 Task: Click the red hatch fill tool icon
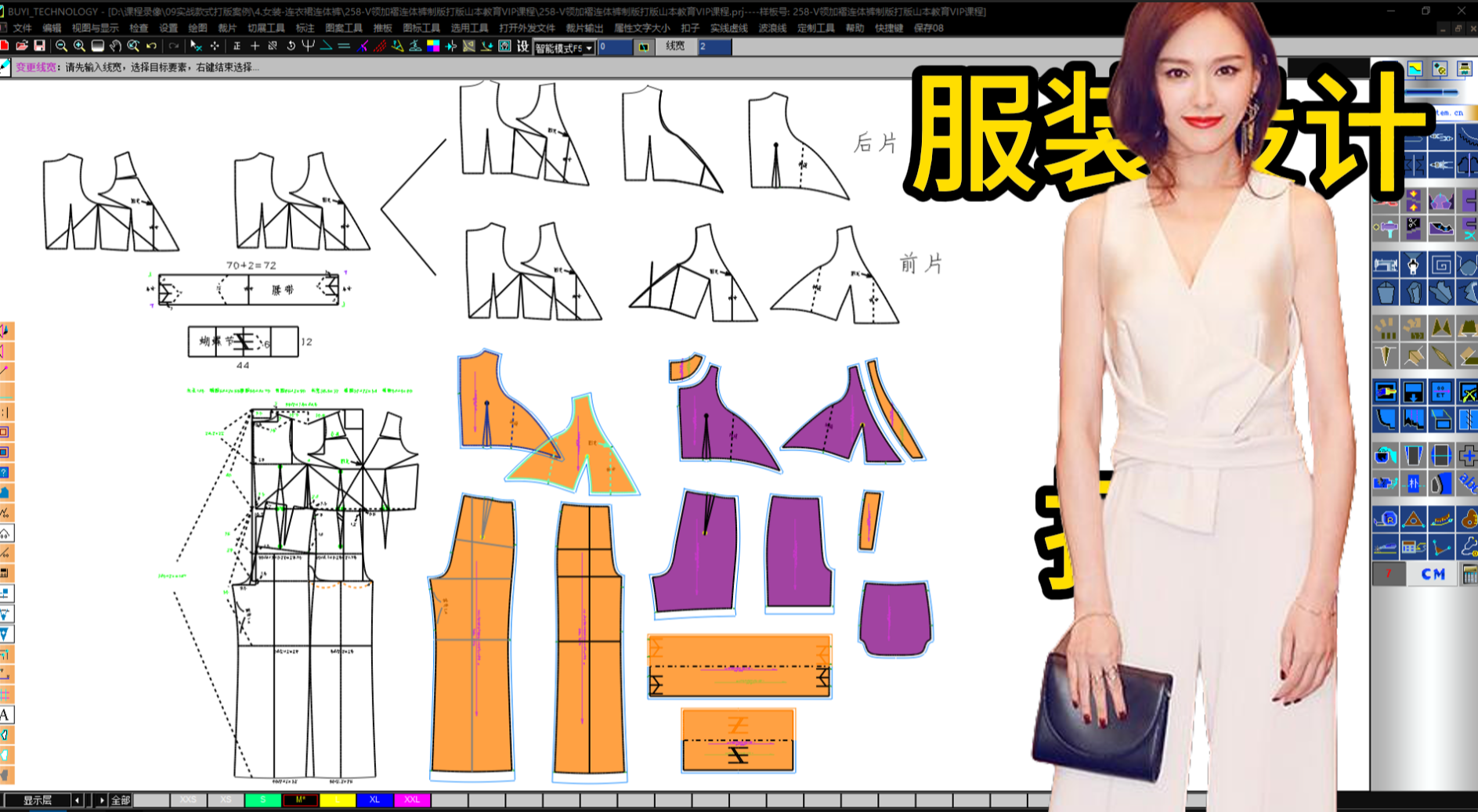[x=380, y=46]
